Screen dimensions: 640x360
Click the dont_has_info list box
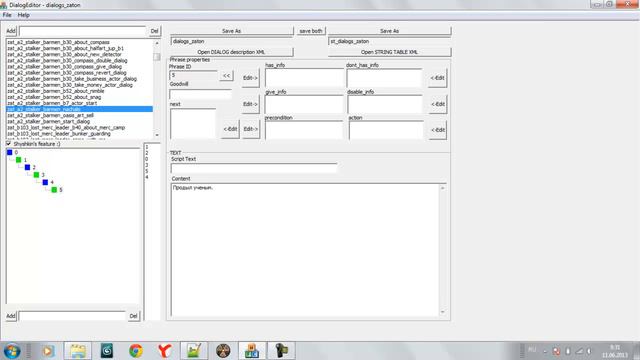(x=384, y=78)
